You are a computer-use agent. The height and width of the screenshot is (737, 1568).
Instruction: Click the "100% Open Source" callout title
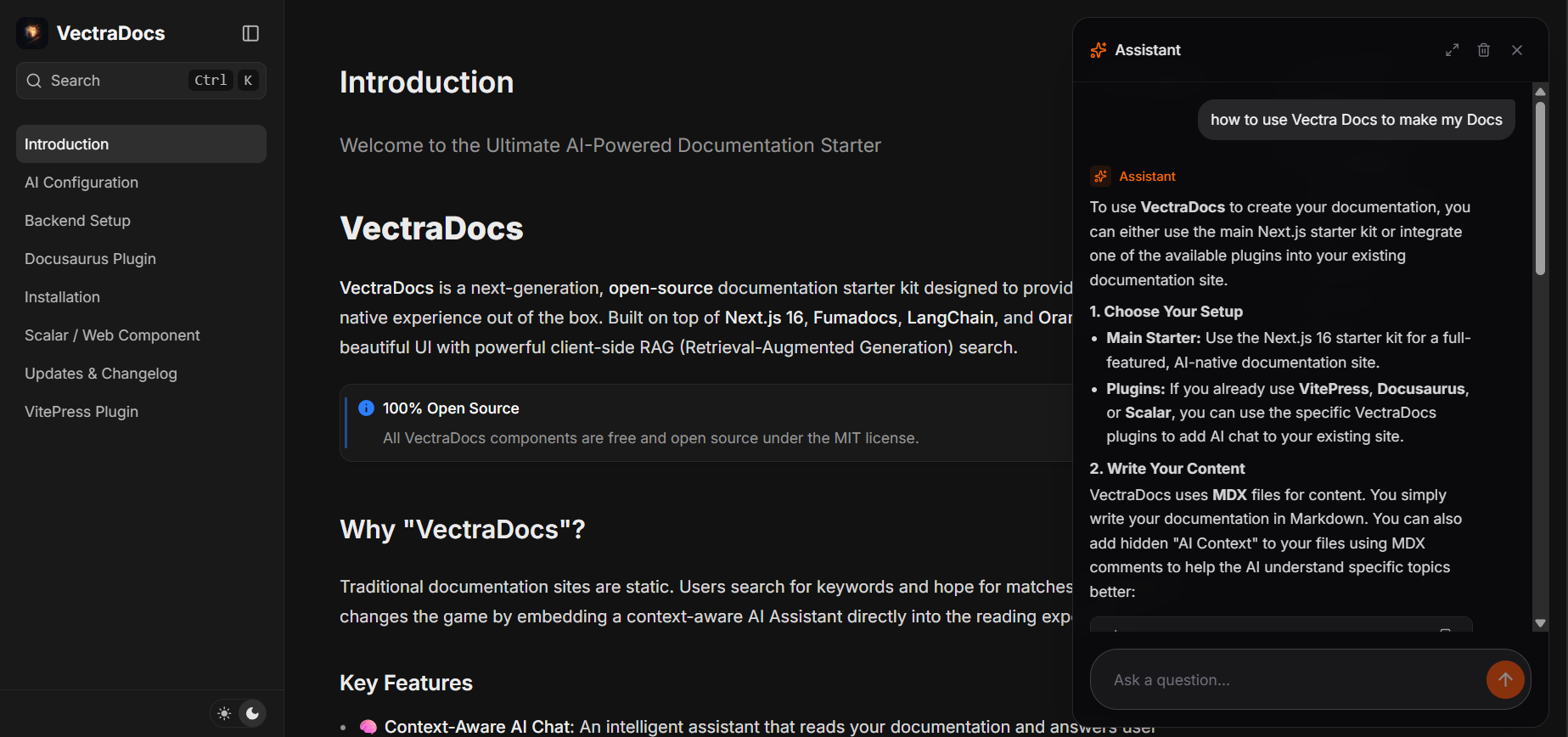[451, 408]
